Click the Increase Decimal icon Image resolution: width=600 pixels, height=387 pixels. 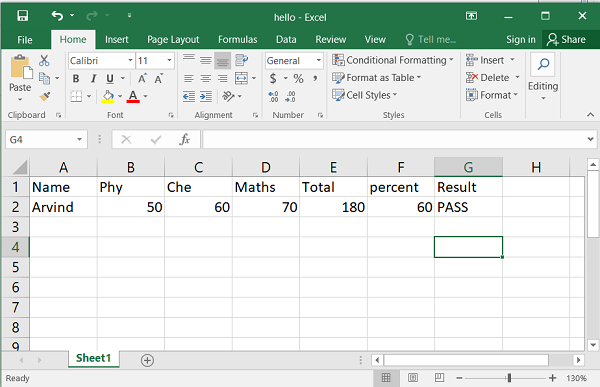click(273, 96)
